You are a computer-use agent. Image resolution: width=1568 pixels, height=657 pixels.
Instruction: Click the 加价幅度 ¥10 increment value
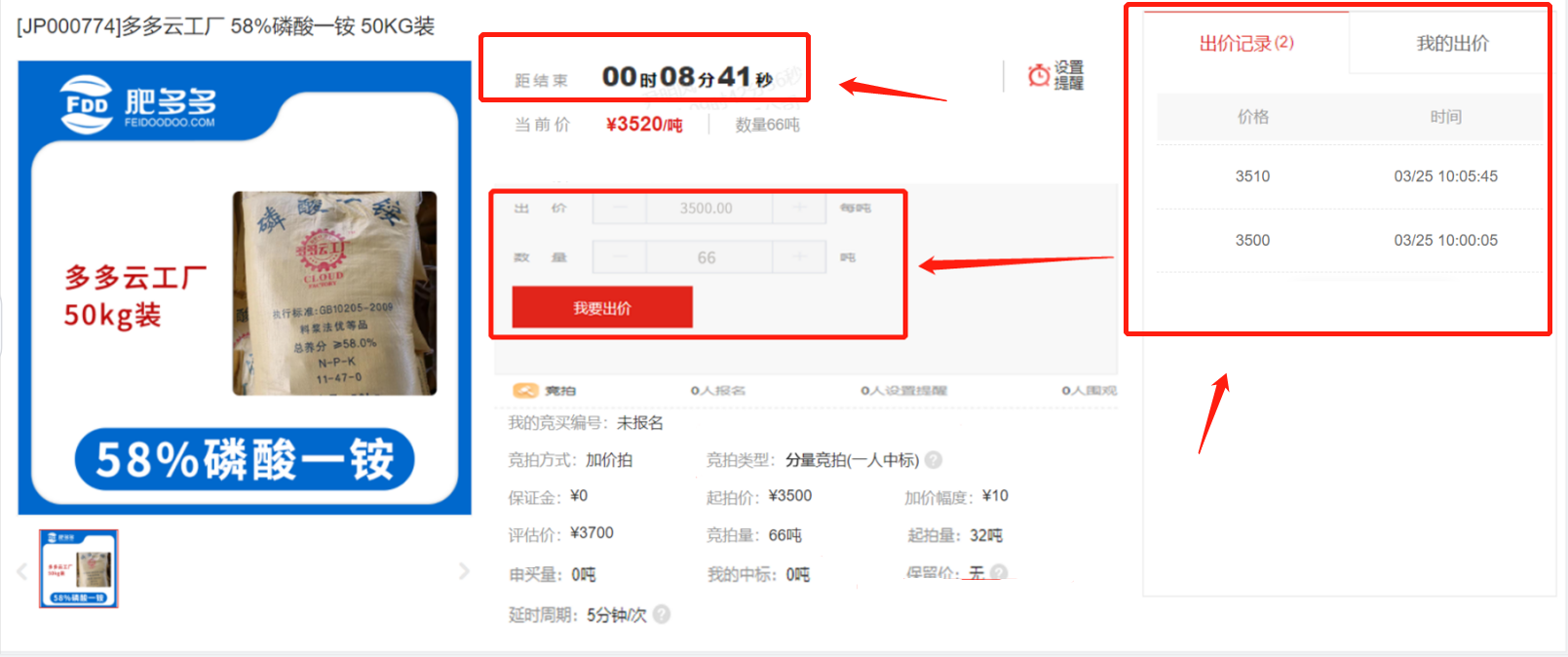995,496
